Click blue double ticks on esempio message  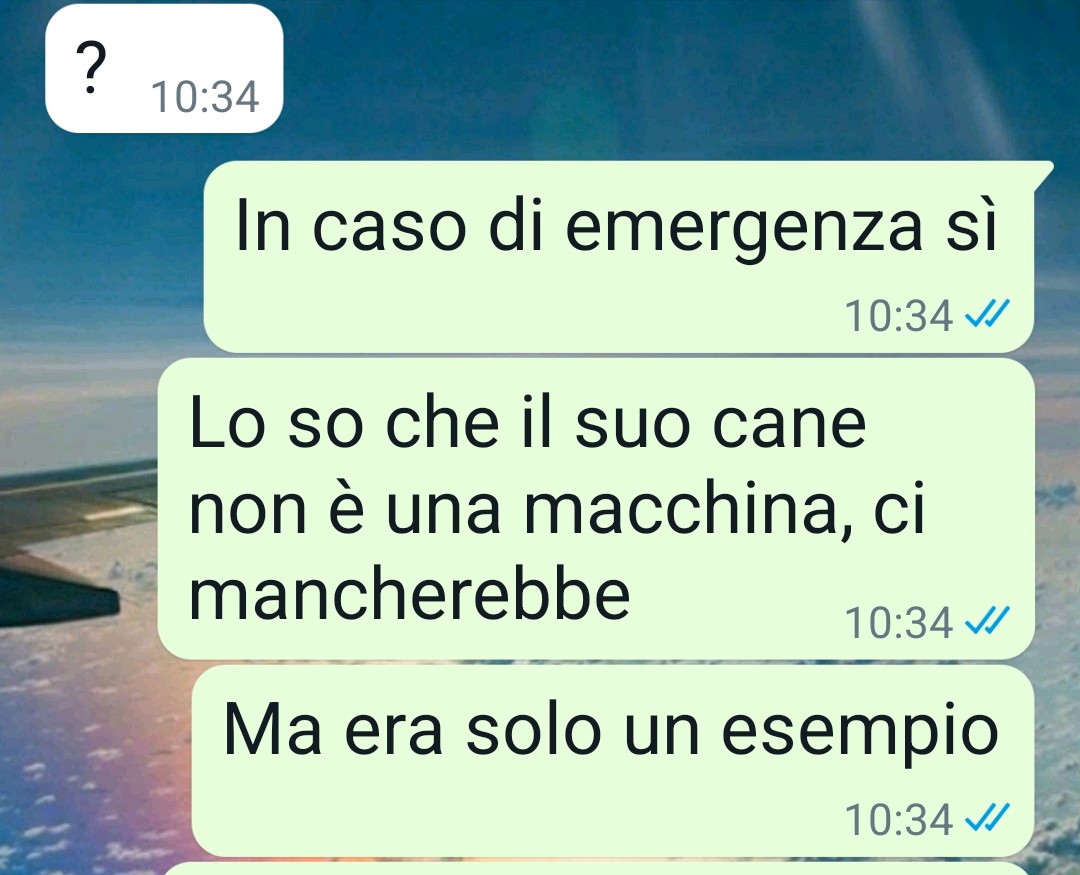point(987,818)
